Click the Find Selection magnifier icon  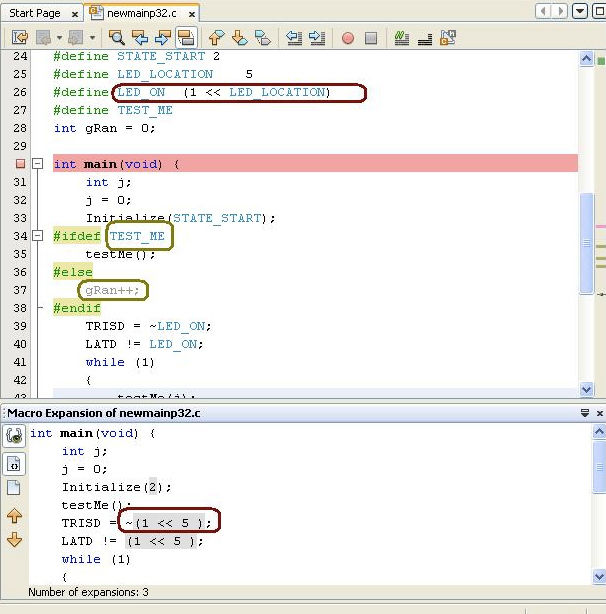[x=117, y=38]
